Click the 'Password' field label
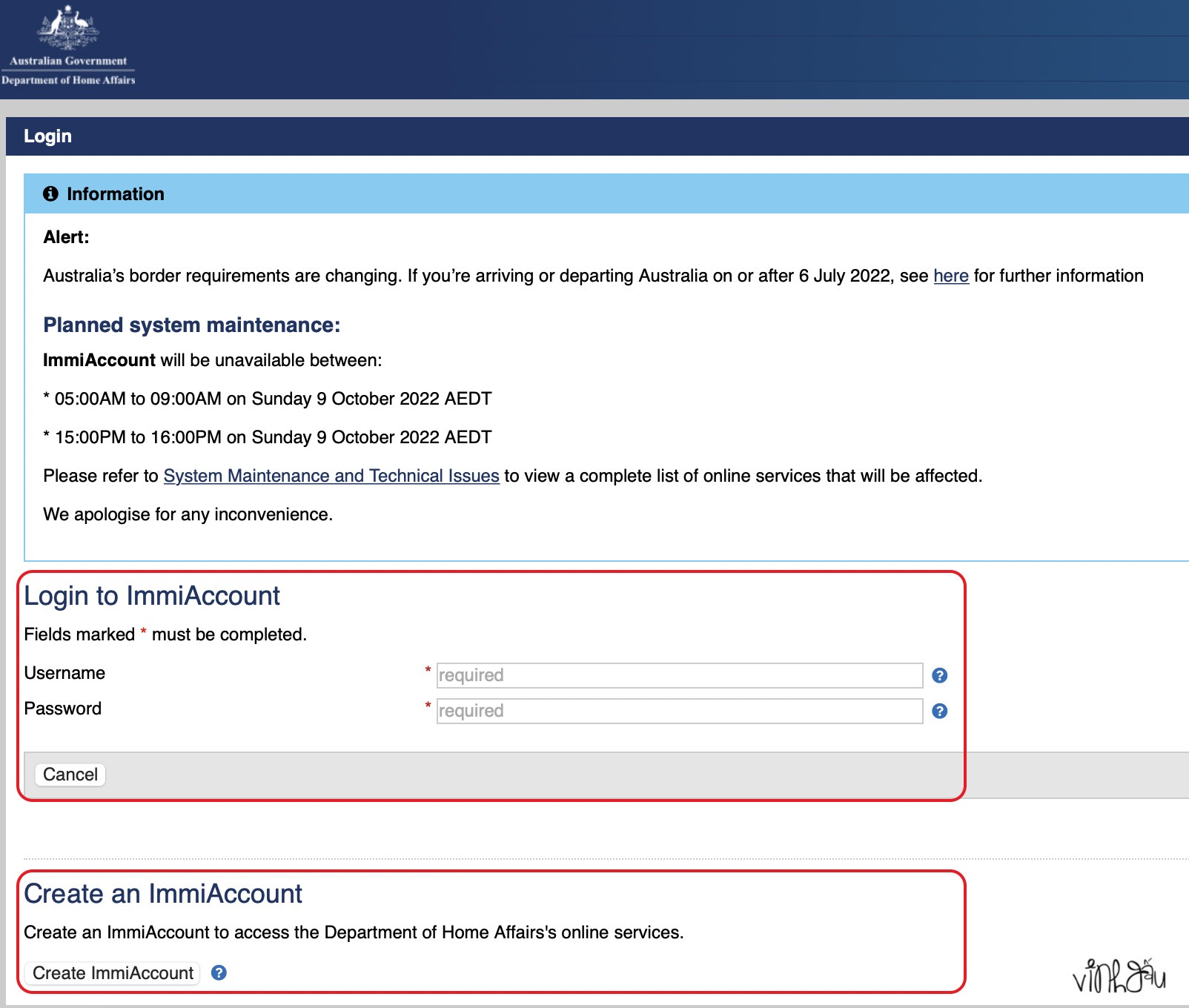This screenshot has width=1189, height=1008. click(63, 709)
